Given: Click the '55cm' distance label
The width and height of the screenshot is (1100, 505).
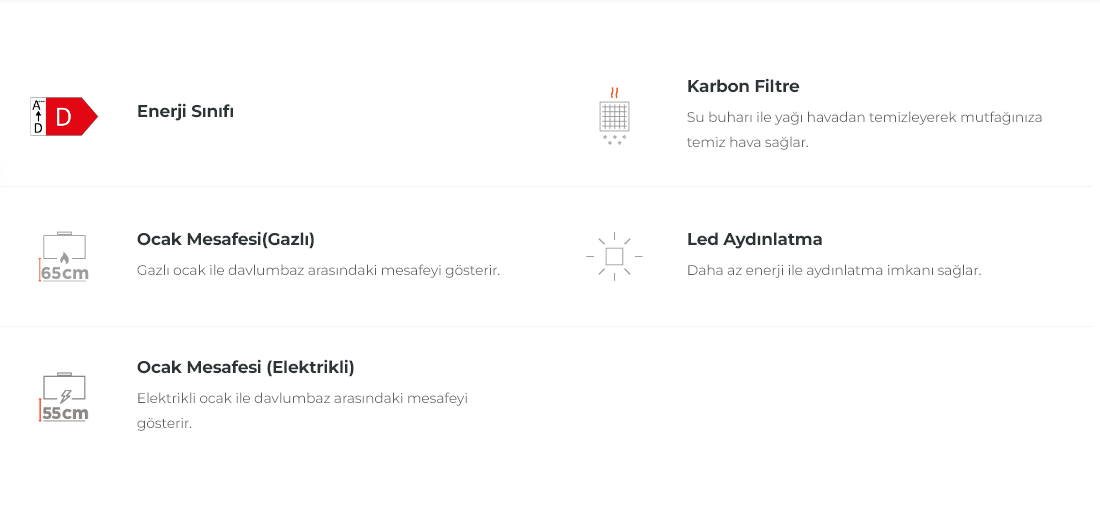Looking at the screenshot, I should [65, 413].
